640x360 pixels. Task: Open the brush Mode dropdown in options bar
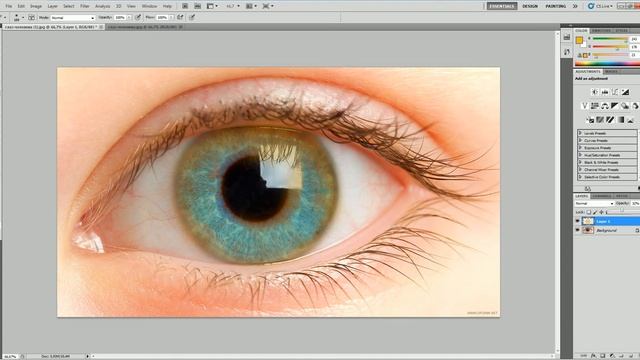(x=73, y=18)
